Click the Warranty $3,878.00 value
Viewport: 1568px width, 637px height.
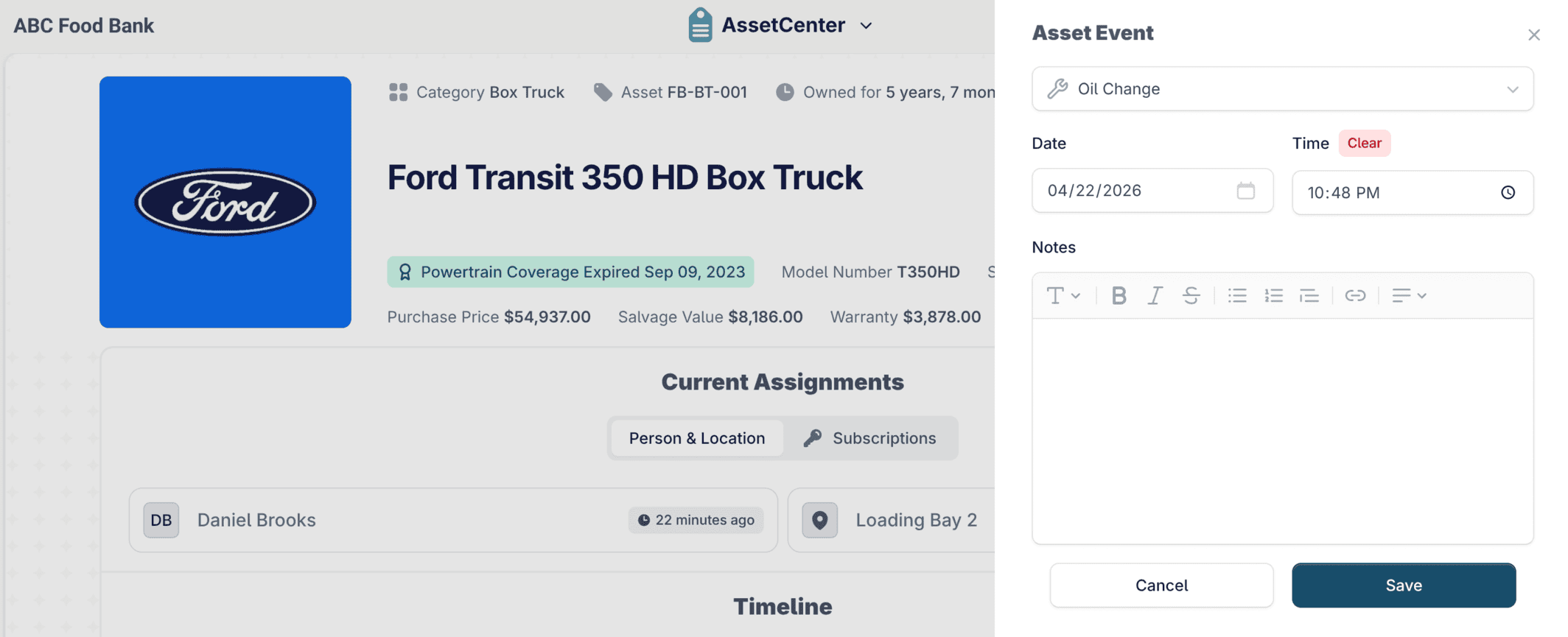point(942,317)
